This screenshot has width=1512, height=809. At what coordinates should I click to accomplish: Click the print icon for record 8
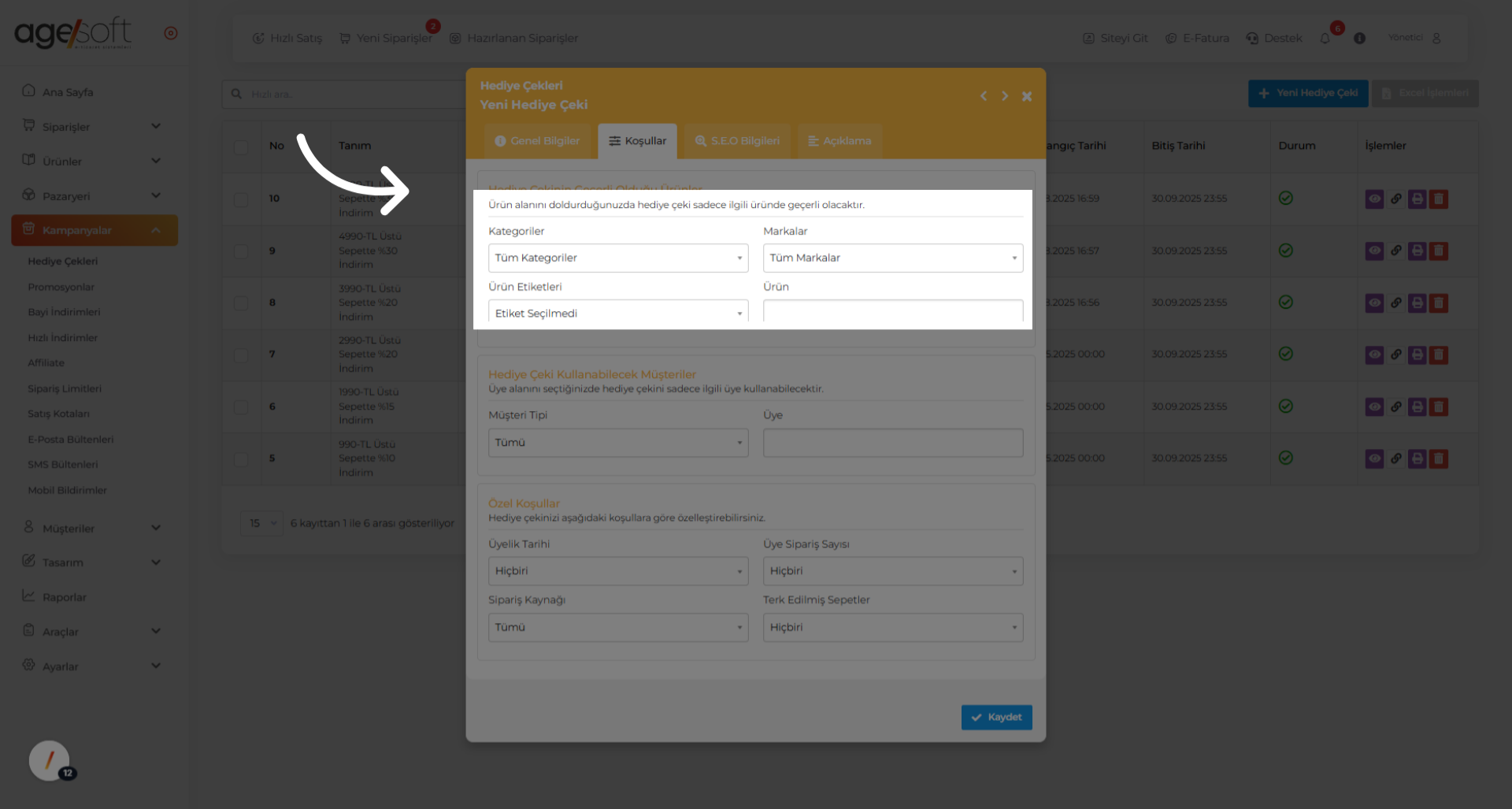click(1417, 302)
